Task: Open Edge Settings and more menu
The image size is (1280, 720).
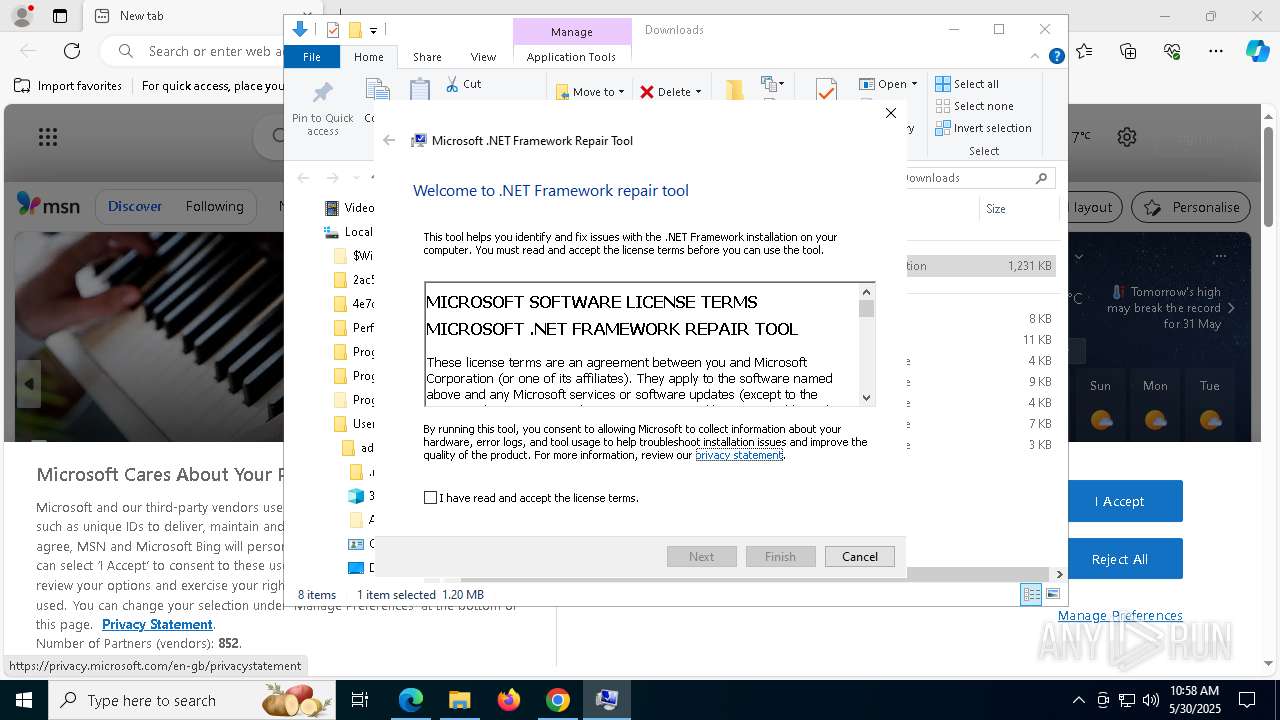Action: [1215, 50]
